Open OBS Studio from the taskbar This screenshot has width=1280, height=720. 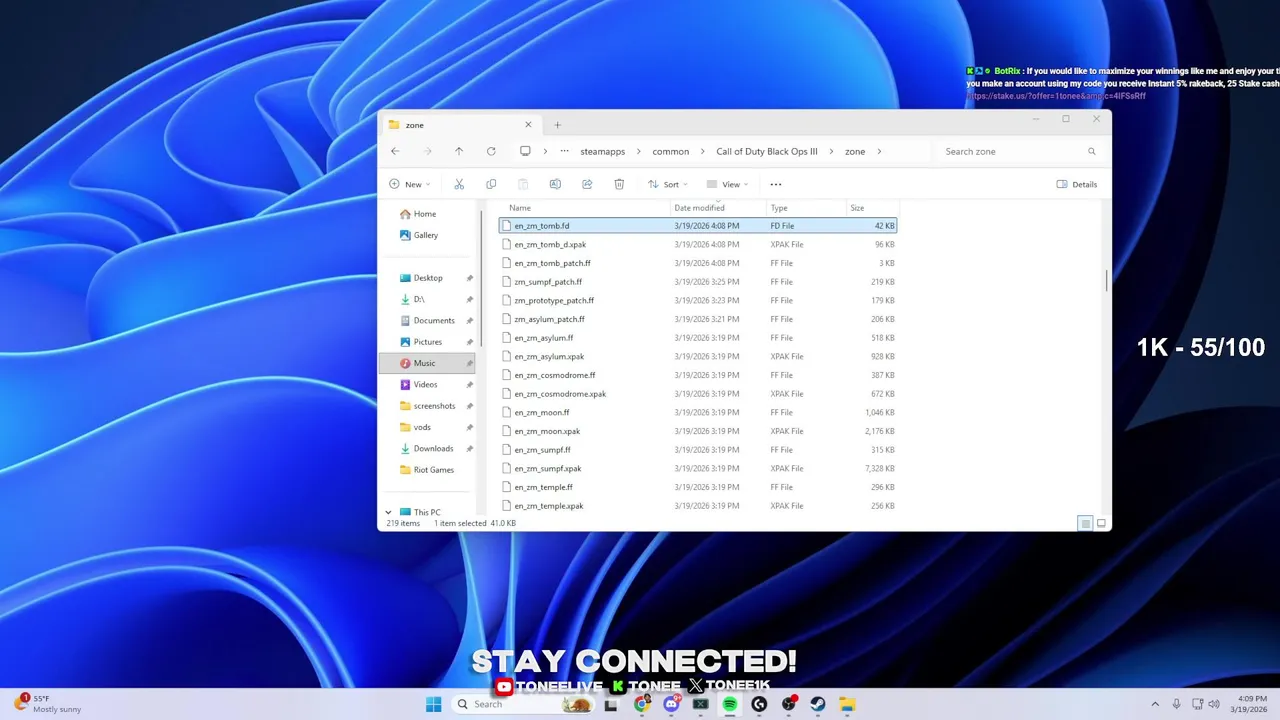coord(789,704)
